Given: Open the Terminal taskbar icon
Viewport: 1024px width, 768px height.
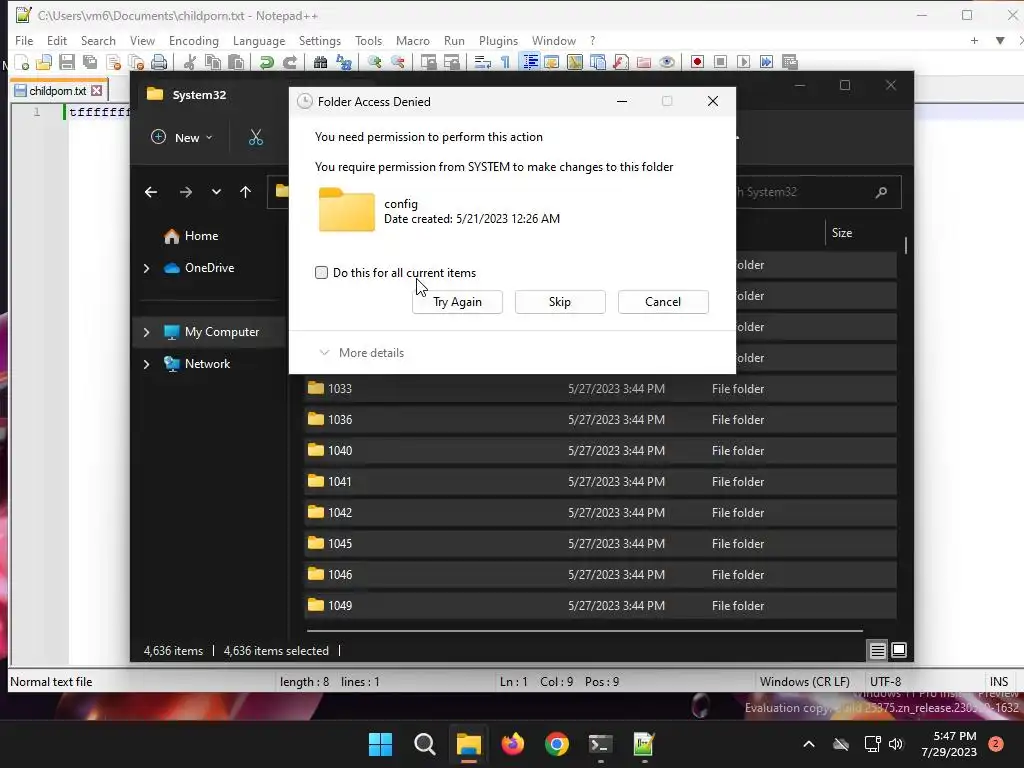Looking at the screenshot, I should click(600, 744).
